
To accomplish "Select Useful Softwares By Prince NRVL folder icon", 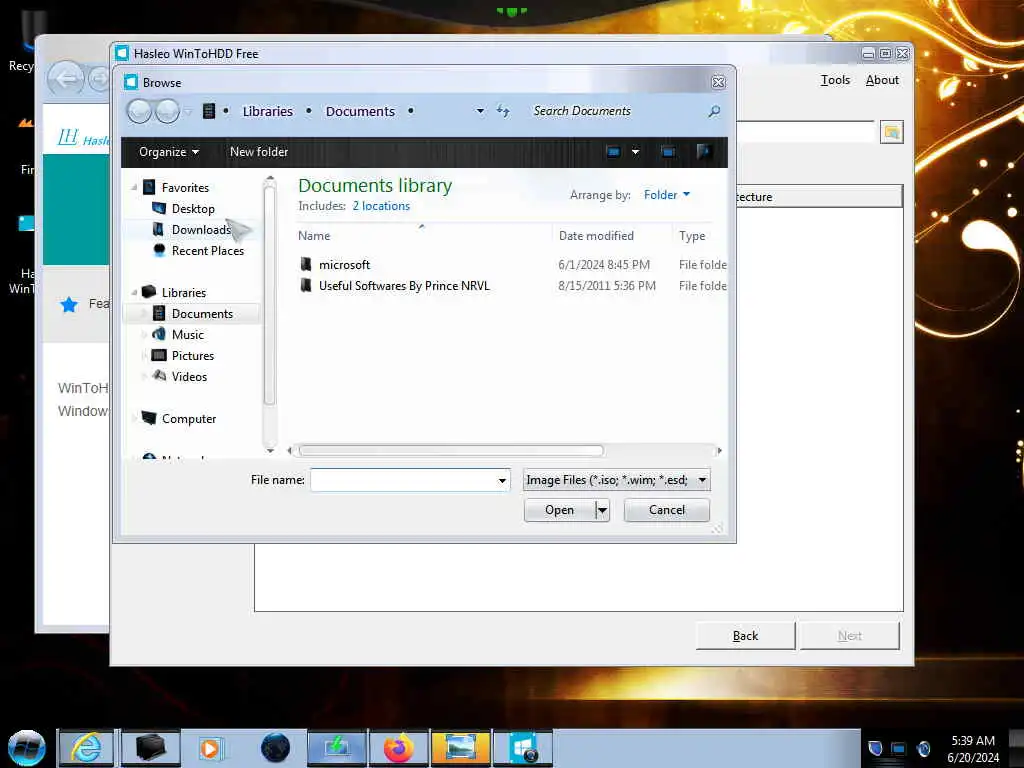I will 306,285.
